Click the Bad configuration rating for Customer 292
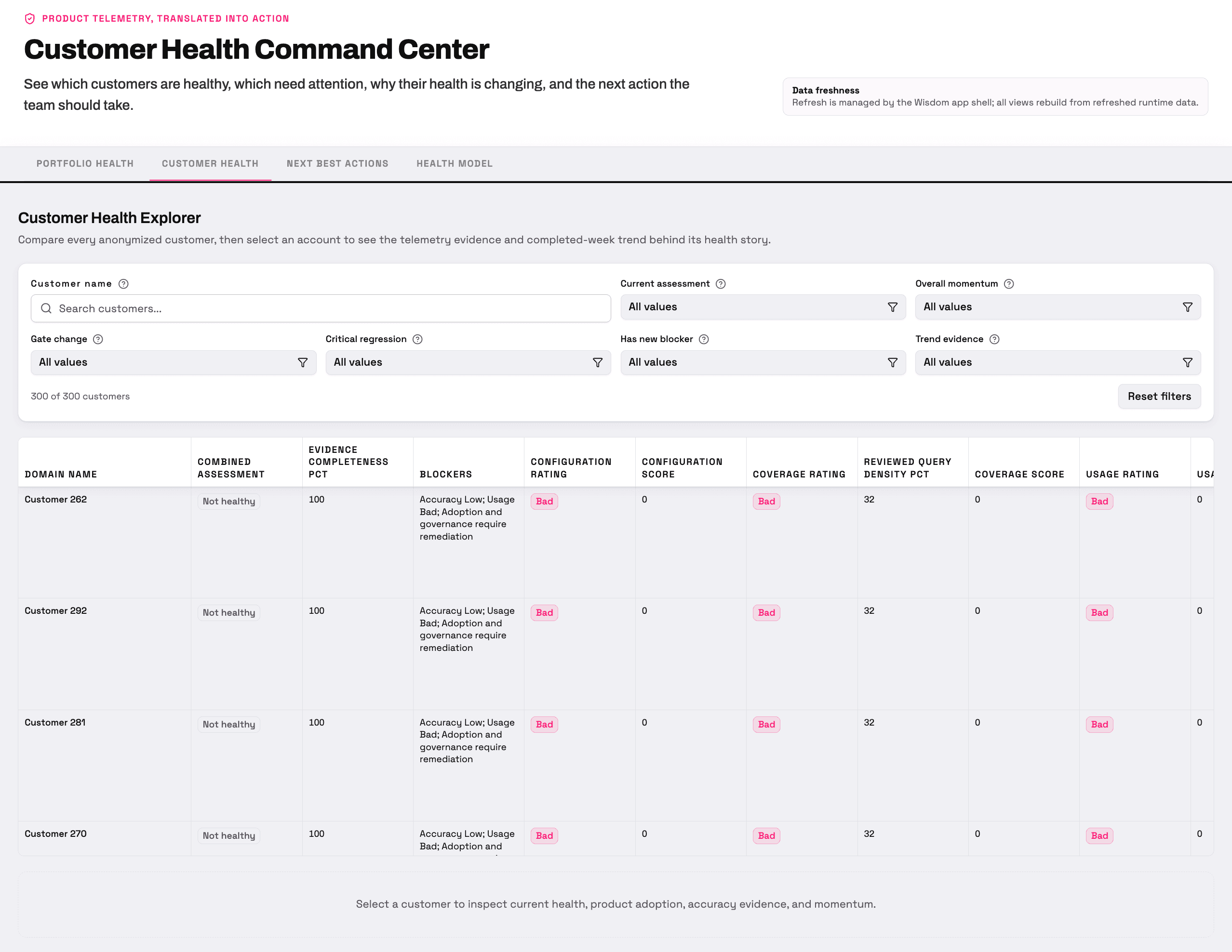This screenshot has height=952, width=1232. (x=544, y=612)
